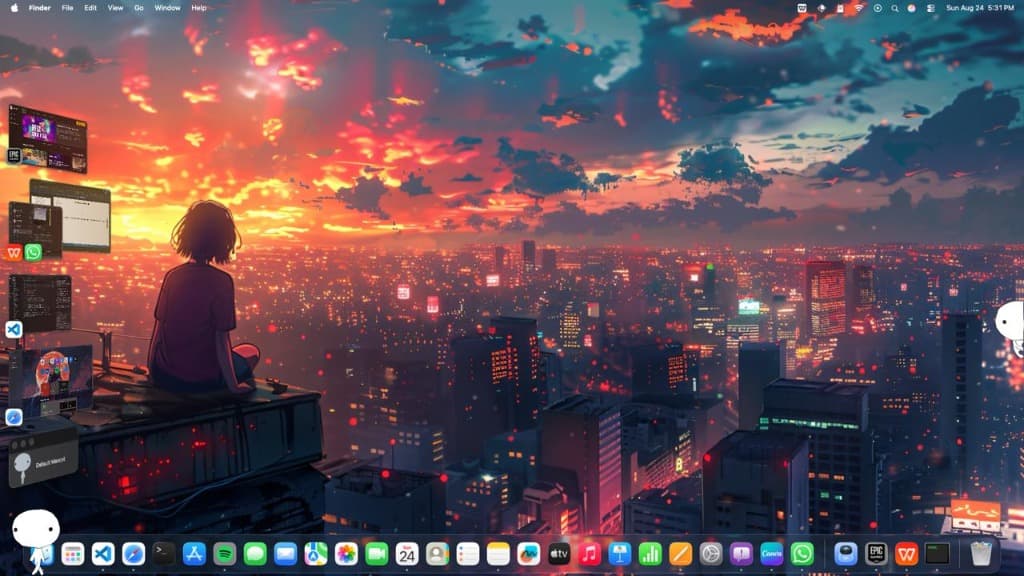Open the Go menu

pos(138,8)
